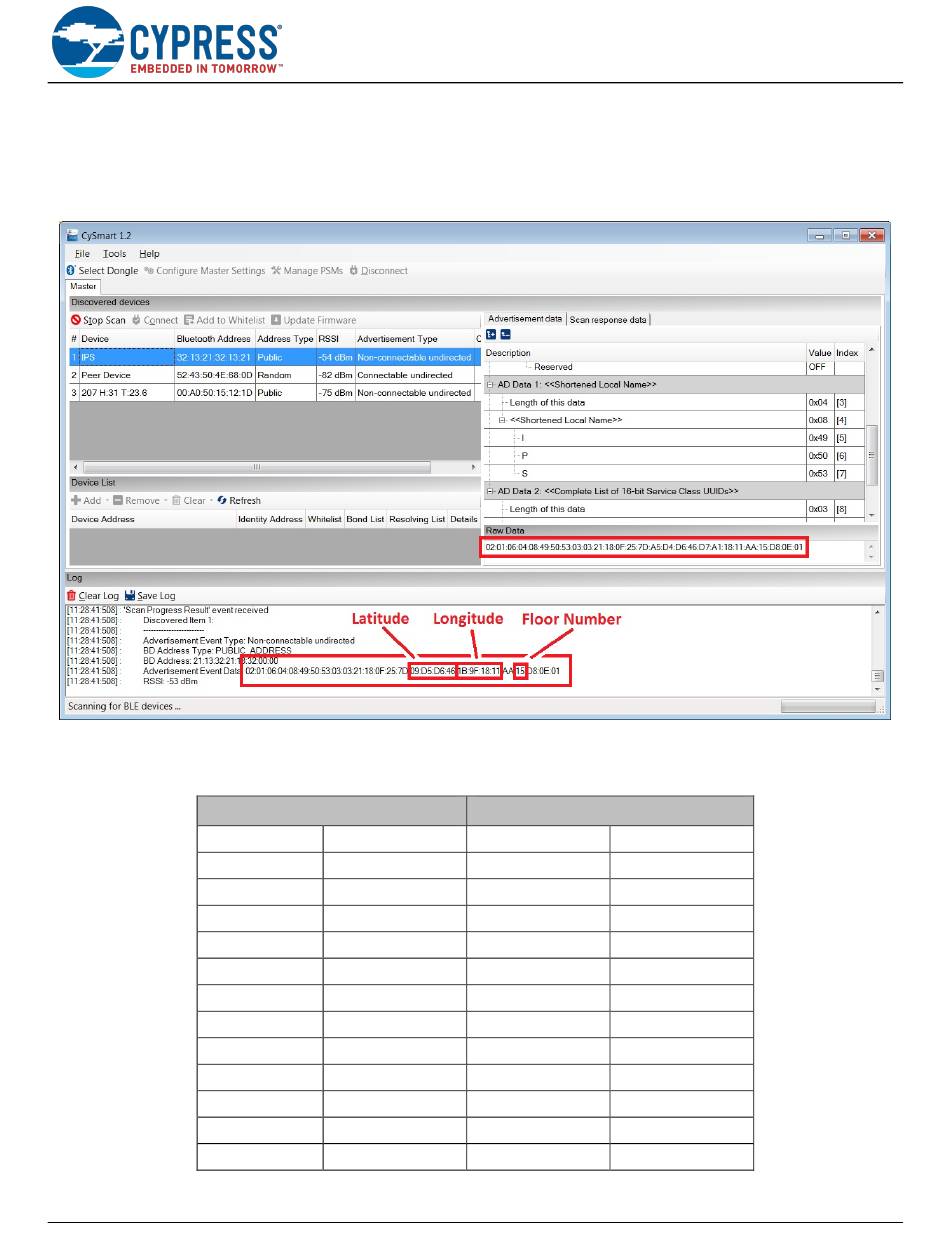Click the Expand All tree icon
Screen dimensions: 950x1254
tap(491, 334)
